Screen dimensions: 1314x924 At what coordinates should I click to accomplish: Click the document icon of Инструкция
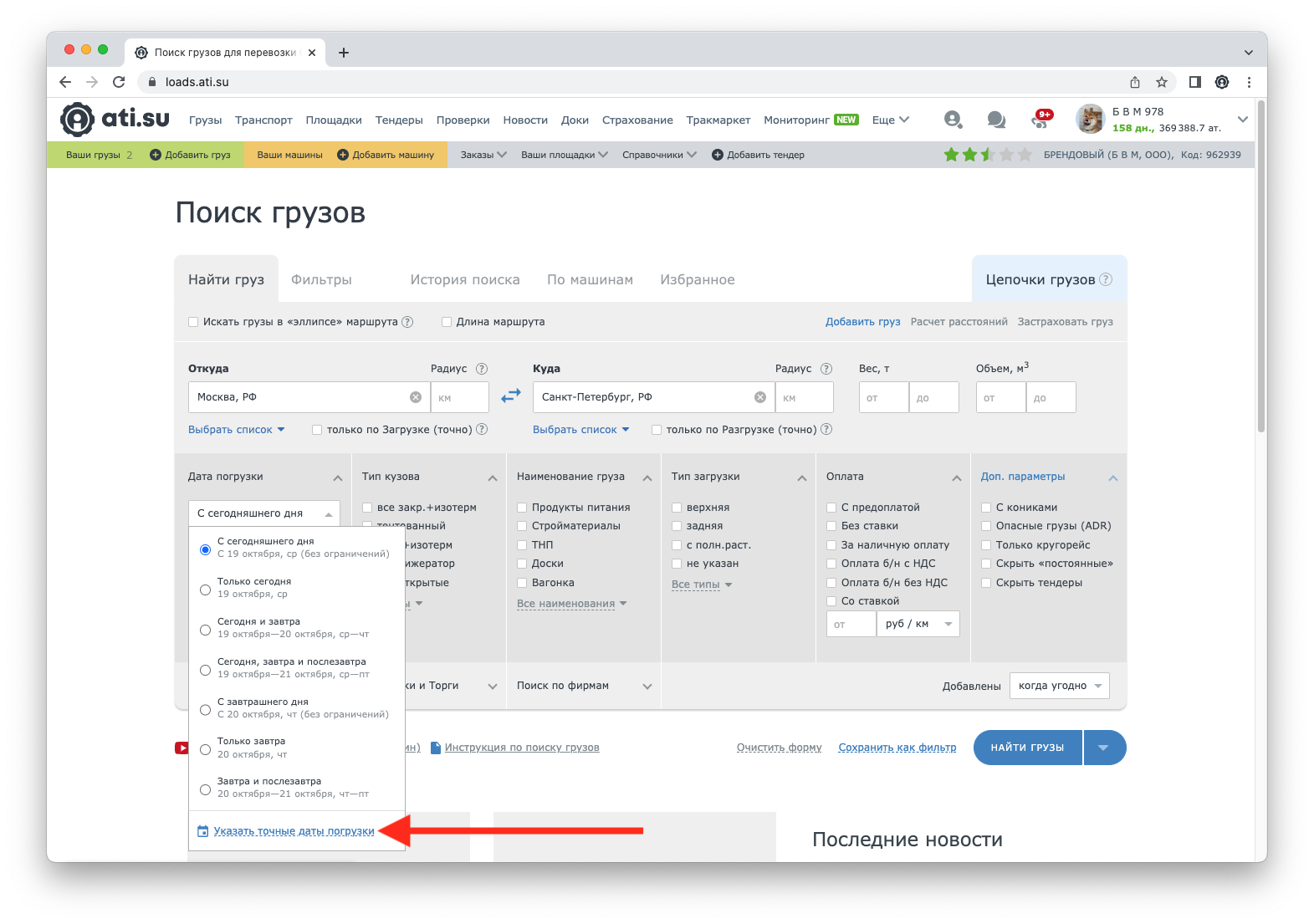(435, 748)
